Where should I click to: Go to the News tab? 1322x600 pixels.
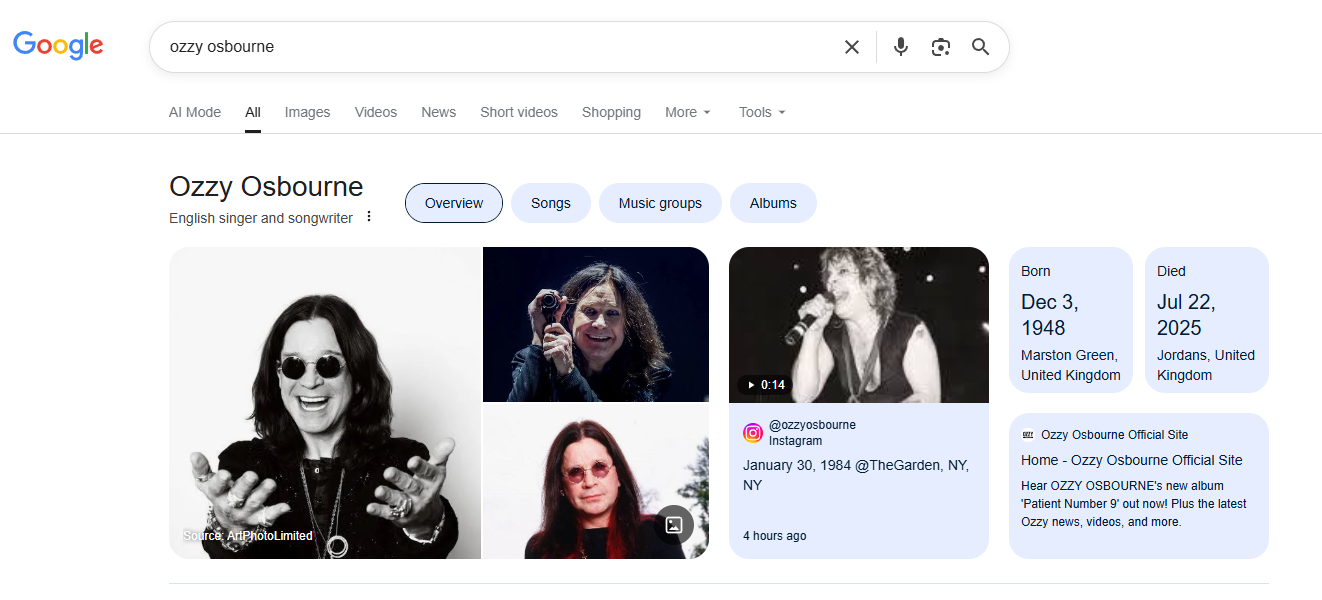[x=438, y=112]
